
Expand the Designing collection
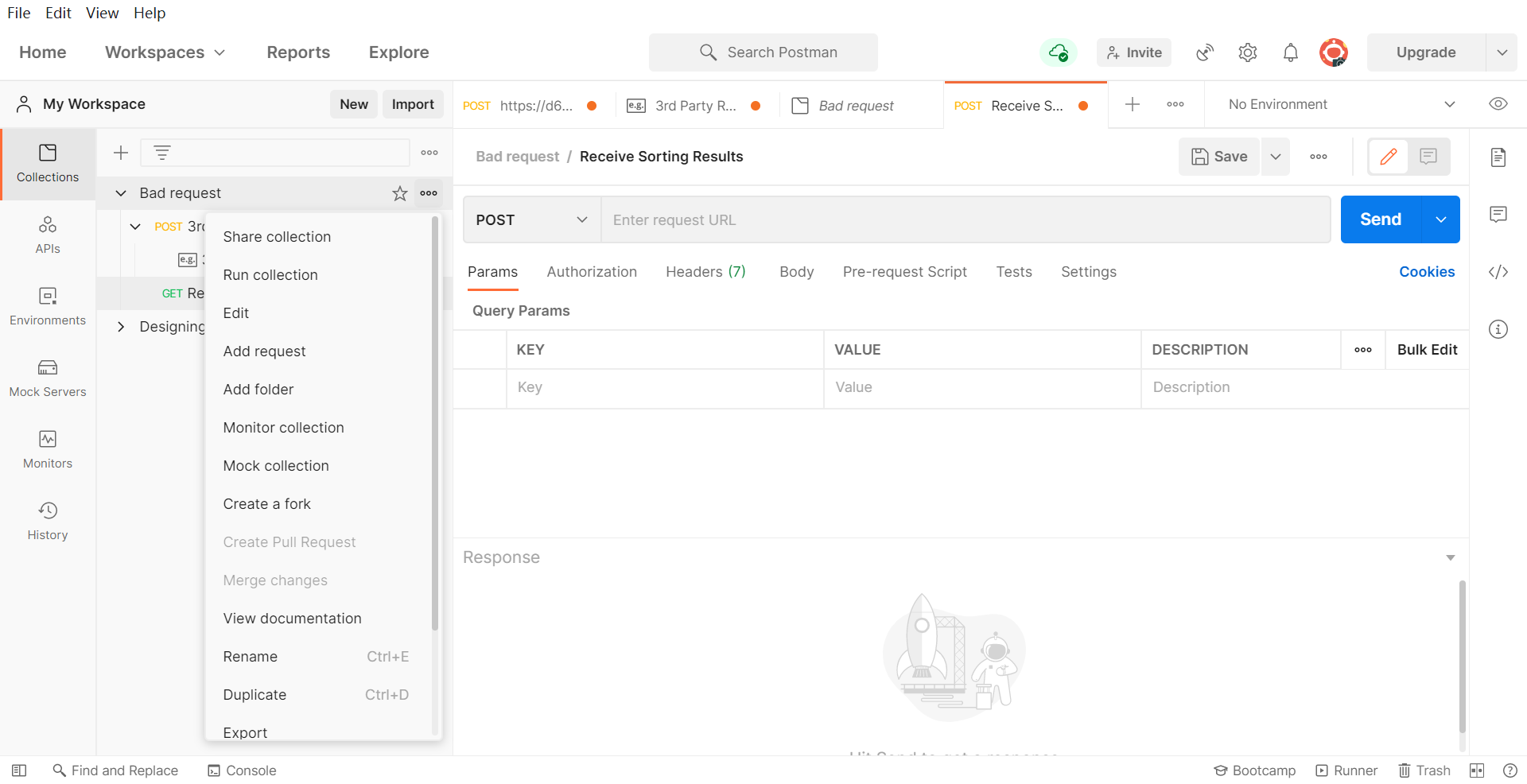[121, 327]
